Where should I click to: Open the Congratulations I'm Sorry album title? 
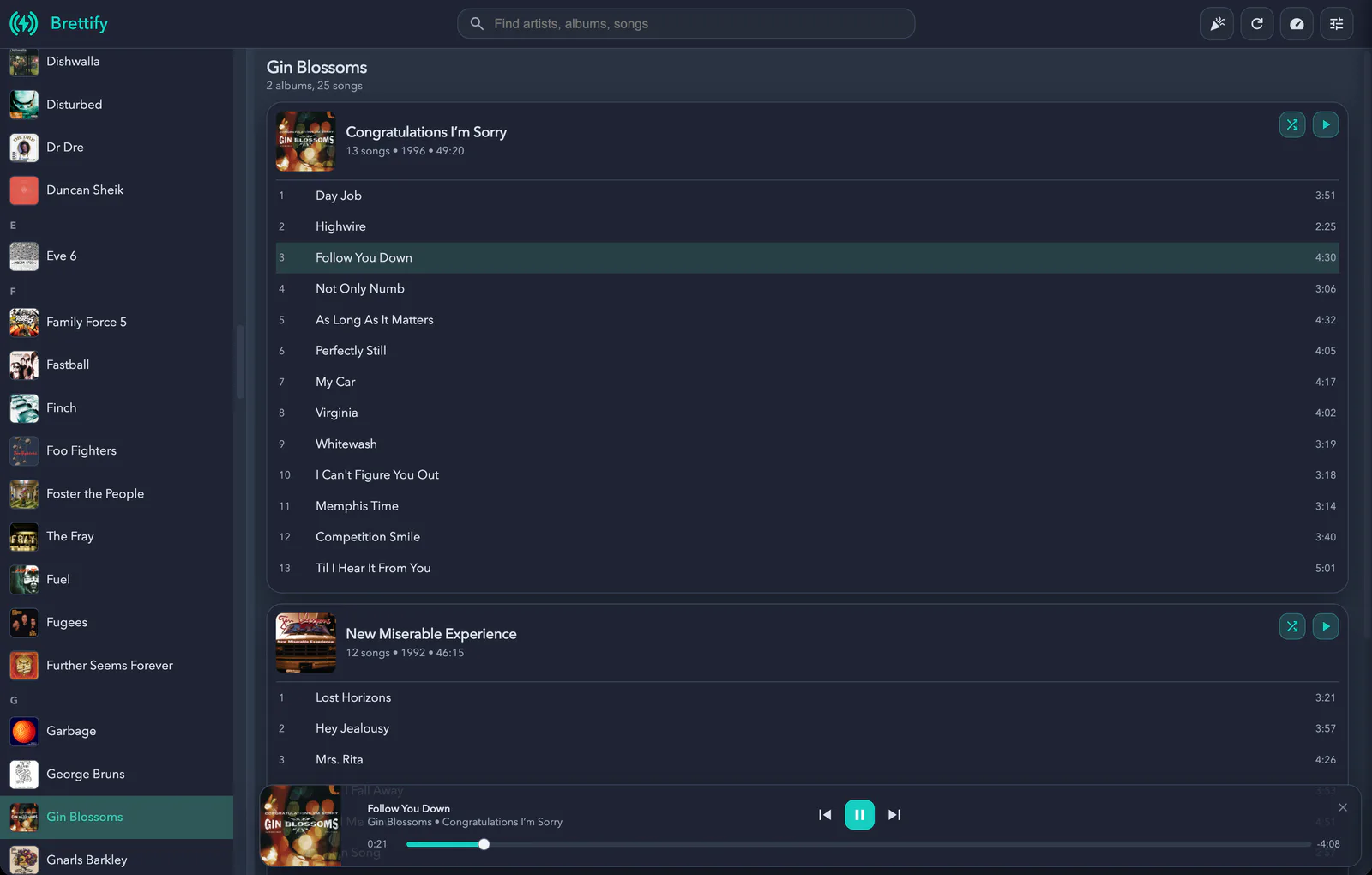click(426, 132)
